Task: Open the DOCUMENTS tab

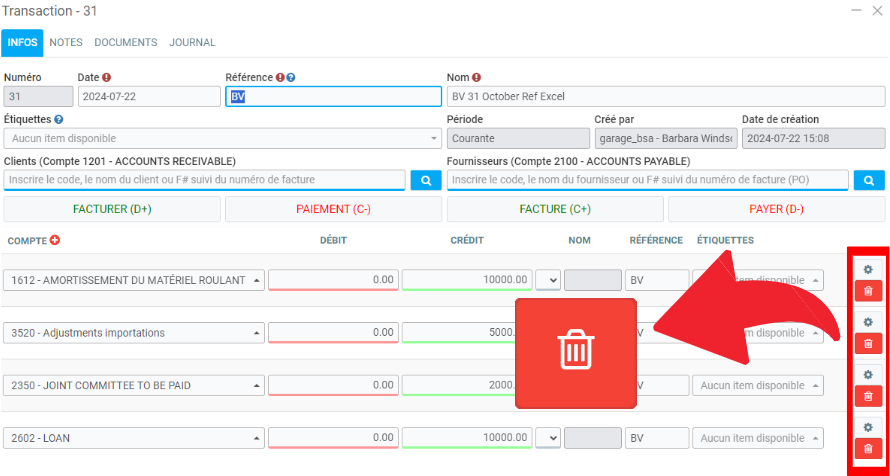Action: (126, 43)
